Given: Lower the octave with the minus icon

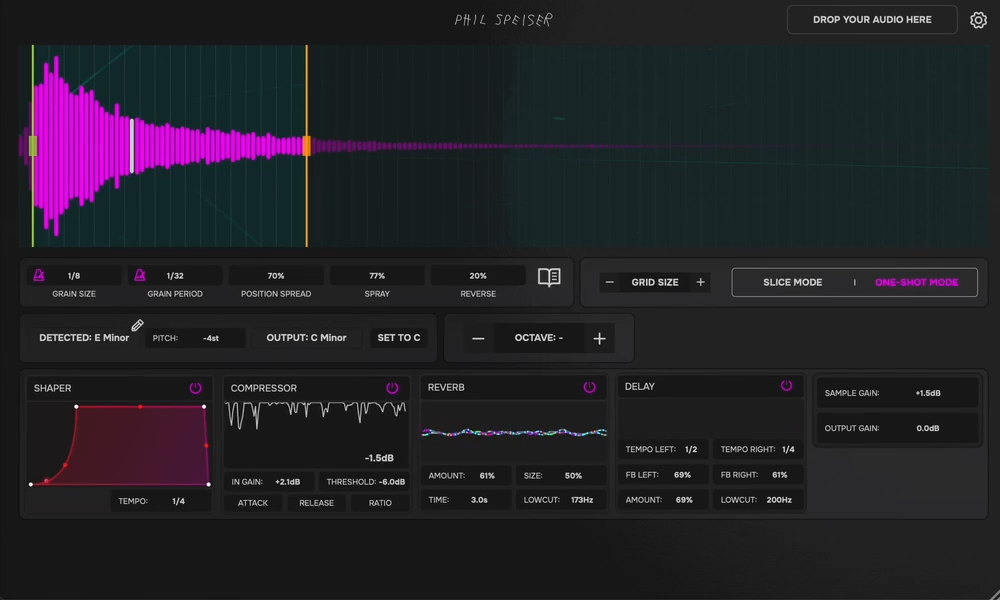Looking at the screenshot, I should [x=478, y=338].
